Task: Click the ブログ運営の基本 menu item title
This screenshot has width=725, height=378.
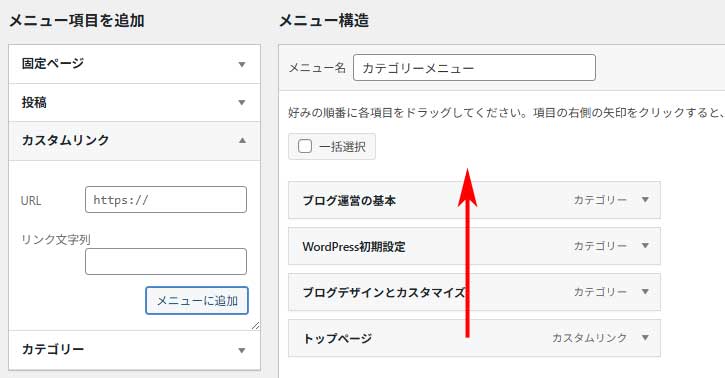Action: [x=349, y=201]
